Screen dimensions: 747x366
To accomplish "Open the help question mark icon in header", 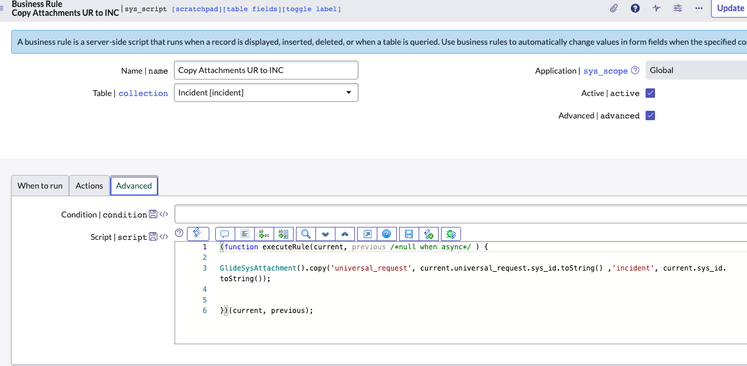I will (x=635, y=8).
